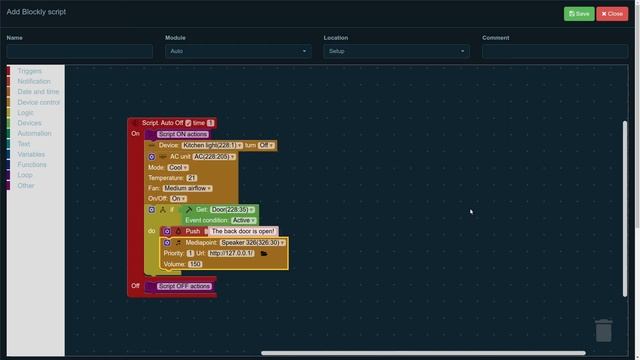This screenshot has width=640, height=360.
Task: Open the Notification toolbox category
Action: 34,82
